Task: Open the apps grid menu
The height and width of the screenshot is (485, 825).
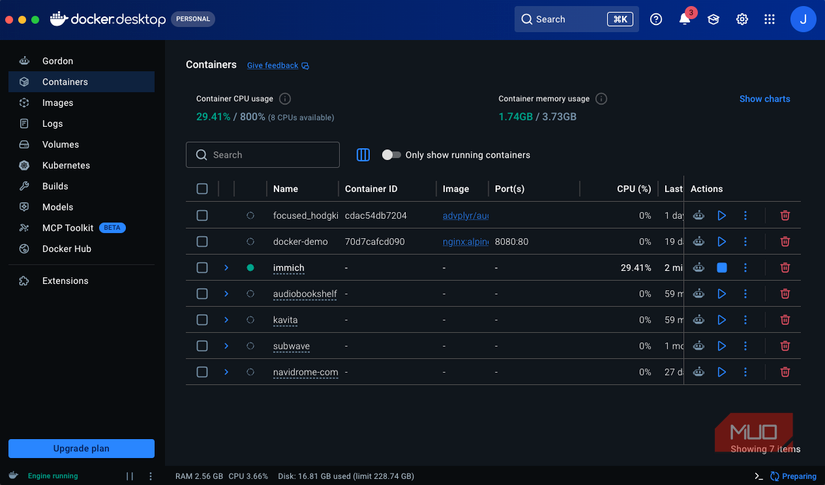Action: (769, 19)
